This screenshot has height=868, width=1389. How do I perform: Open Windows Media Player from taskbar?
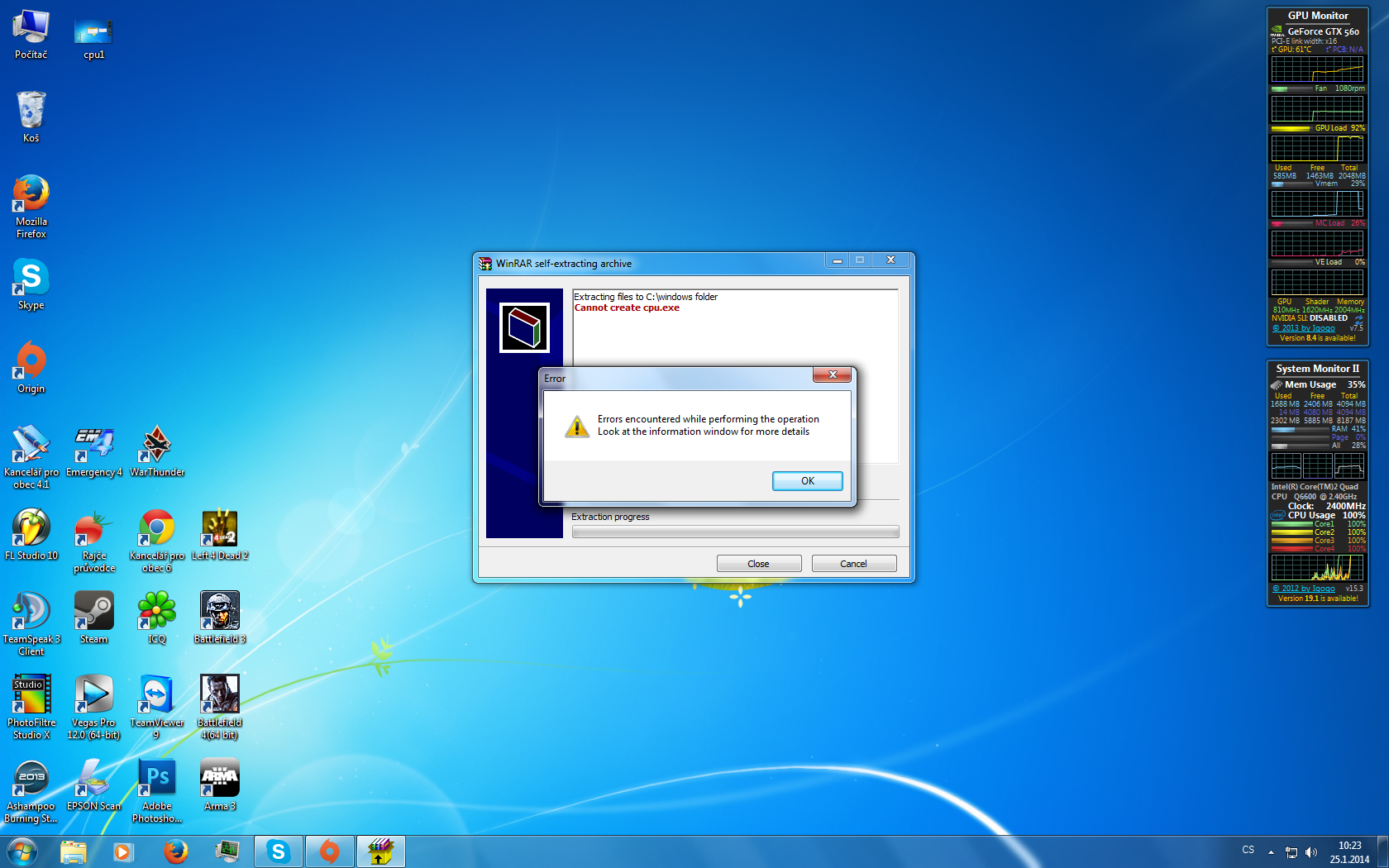[x=123, y=851]
